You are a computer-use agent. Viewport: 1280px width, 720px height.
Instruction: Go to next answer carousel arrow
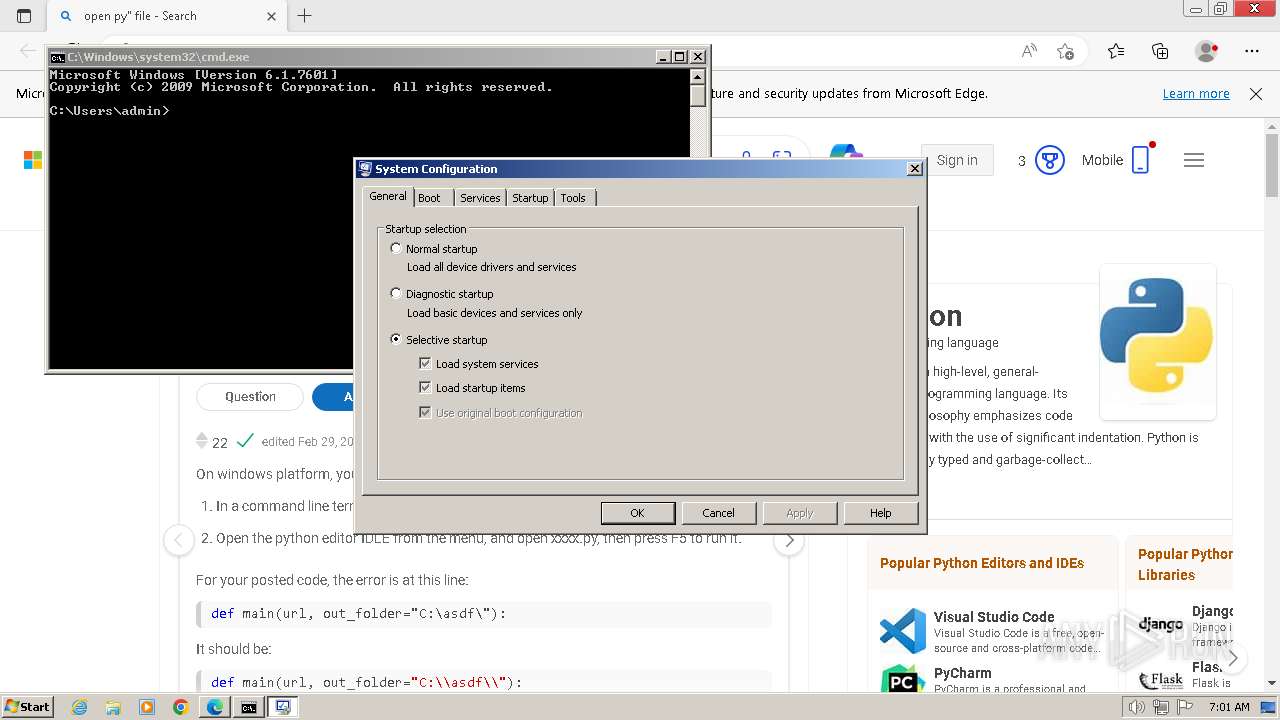[x=789, y=540]
